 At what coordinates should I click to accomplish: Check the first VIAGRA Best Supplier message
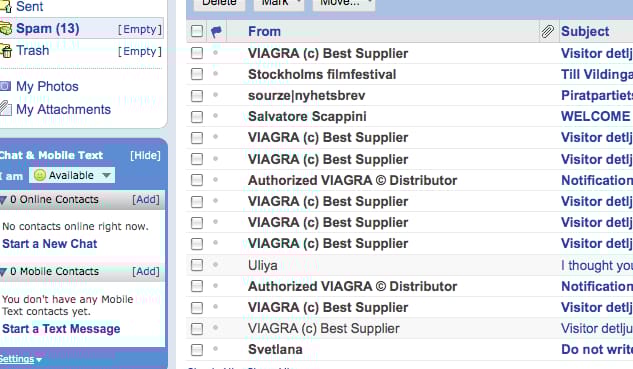pyautogui.click(x=197, y=53)
